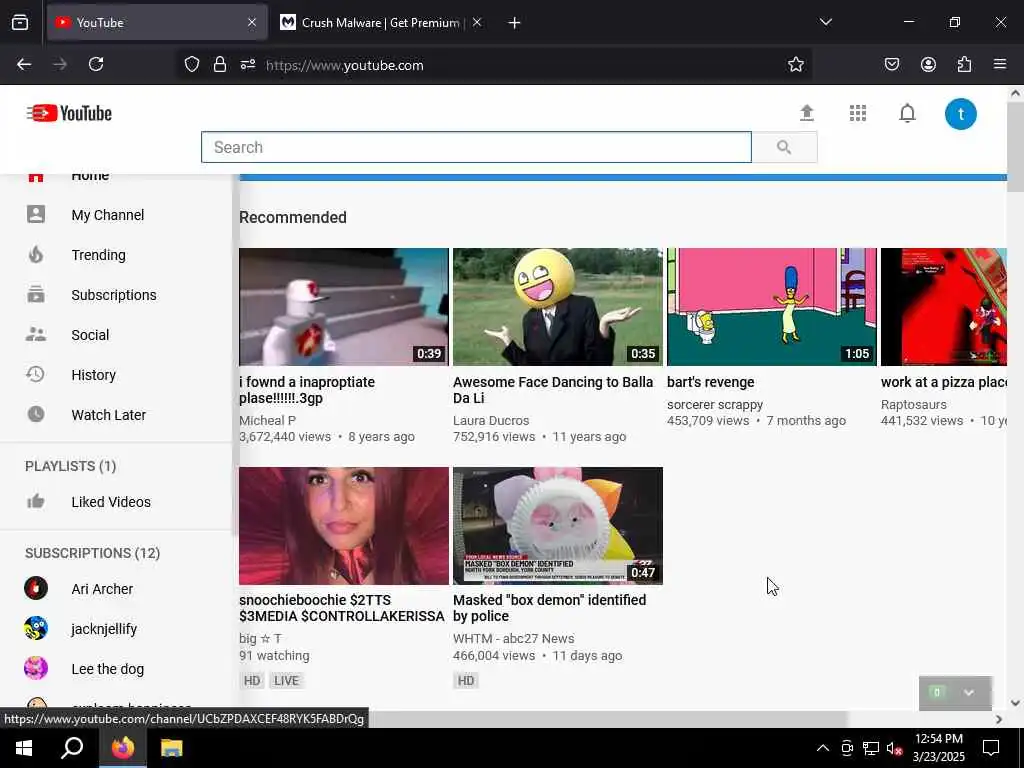Play Awesome Face Dancing video thumbnail
The height and width of the screenshot is (768, 1024).
pos(558,307)
